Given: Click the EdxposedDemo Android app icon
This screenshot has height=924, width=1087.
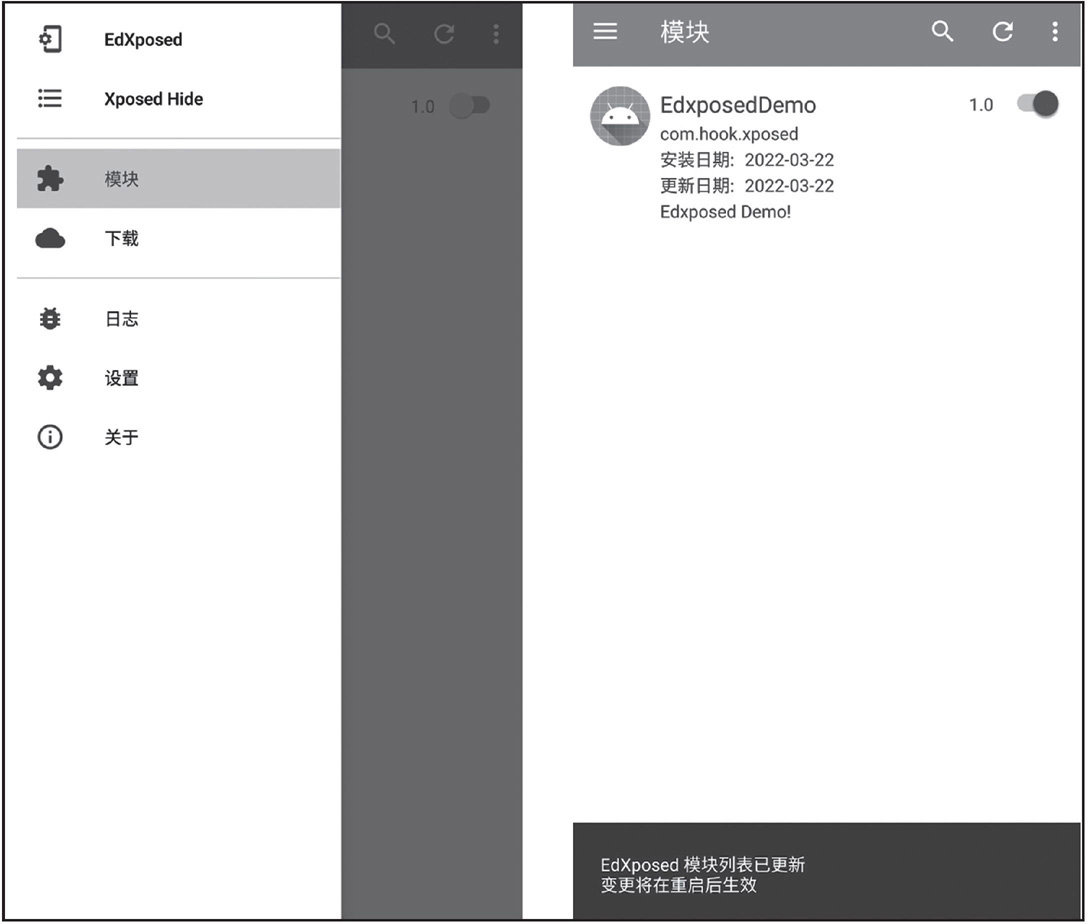Looking at the screenshot, I should tap(620, 116).
